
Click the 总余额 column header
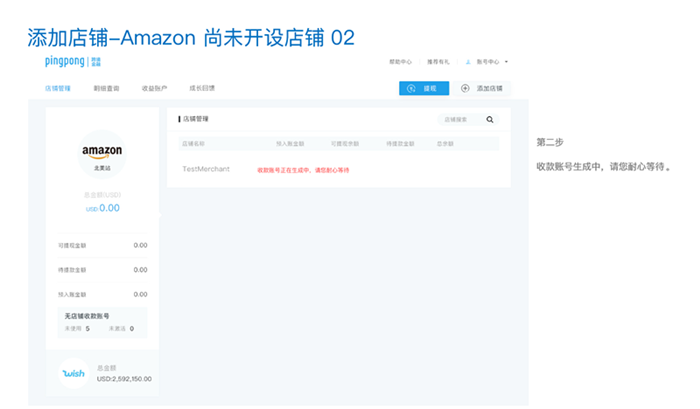[445, 144]
